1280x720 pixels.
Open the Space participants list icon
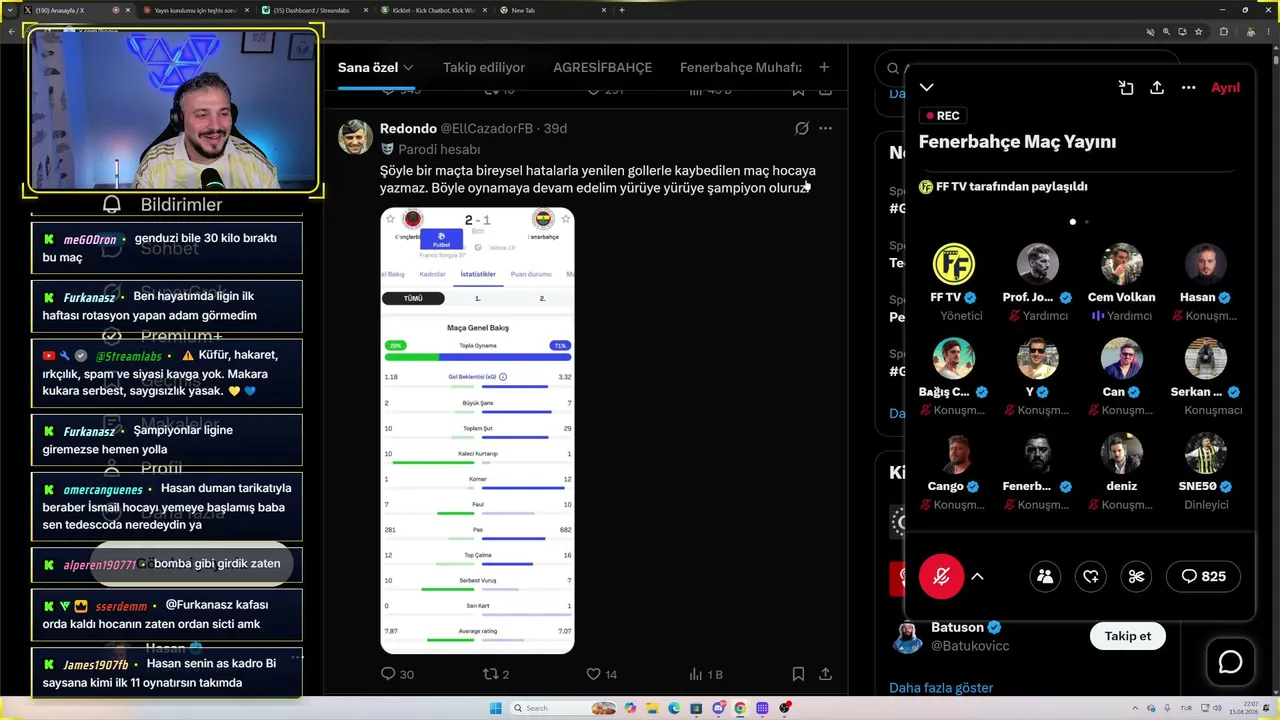tap(1045, 576)
